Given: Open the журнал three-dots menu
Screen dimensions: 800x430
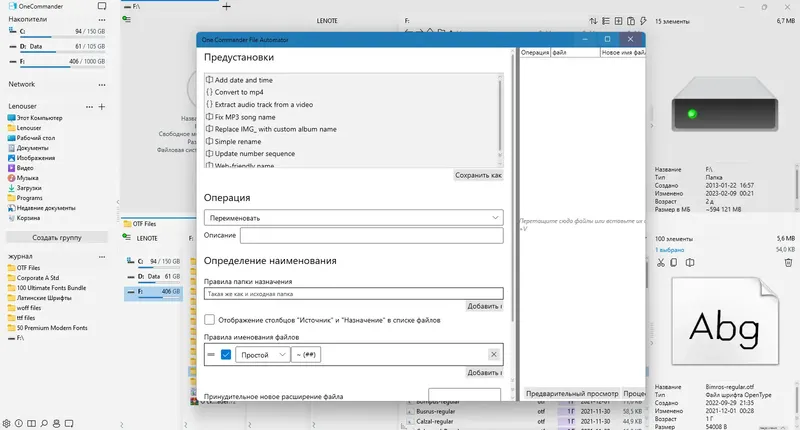Looking at the screenshot, I should [x=102, y=257].
